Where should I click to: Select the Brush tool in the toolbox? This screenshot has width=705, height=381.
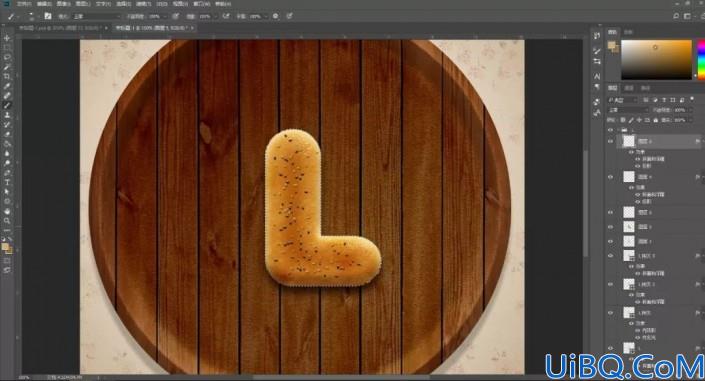pos(7,105)
